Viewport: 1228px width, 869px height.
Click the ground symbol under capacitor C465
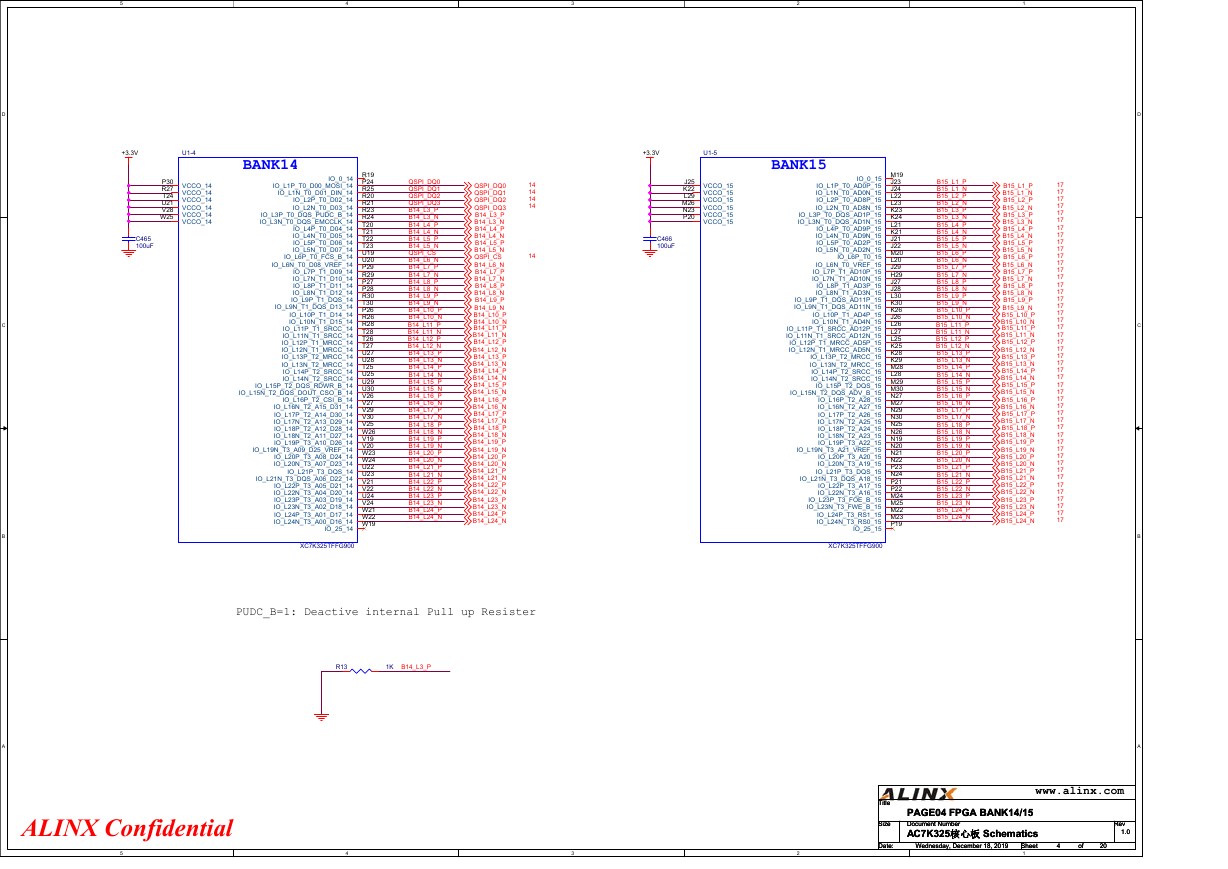click(128, 253)
